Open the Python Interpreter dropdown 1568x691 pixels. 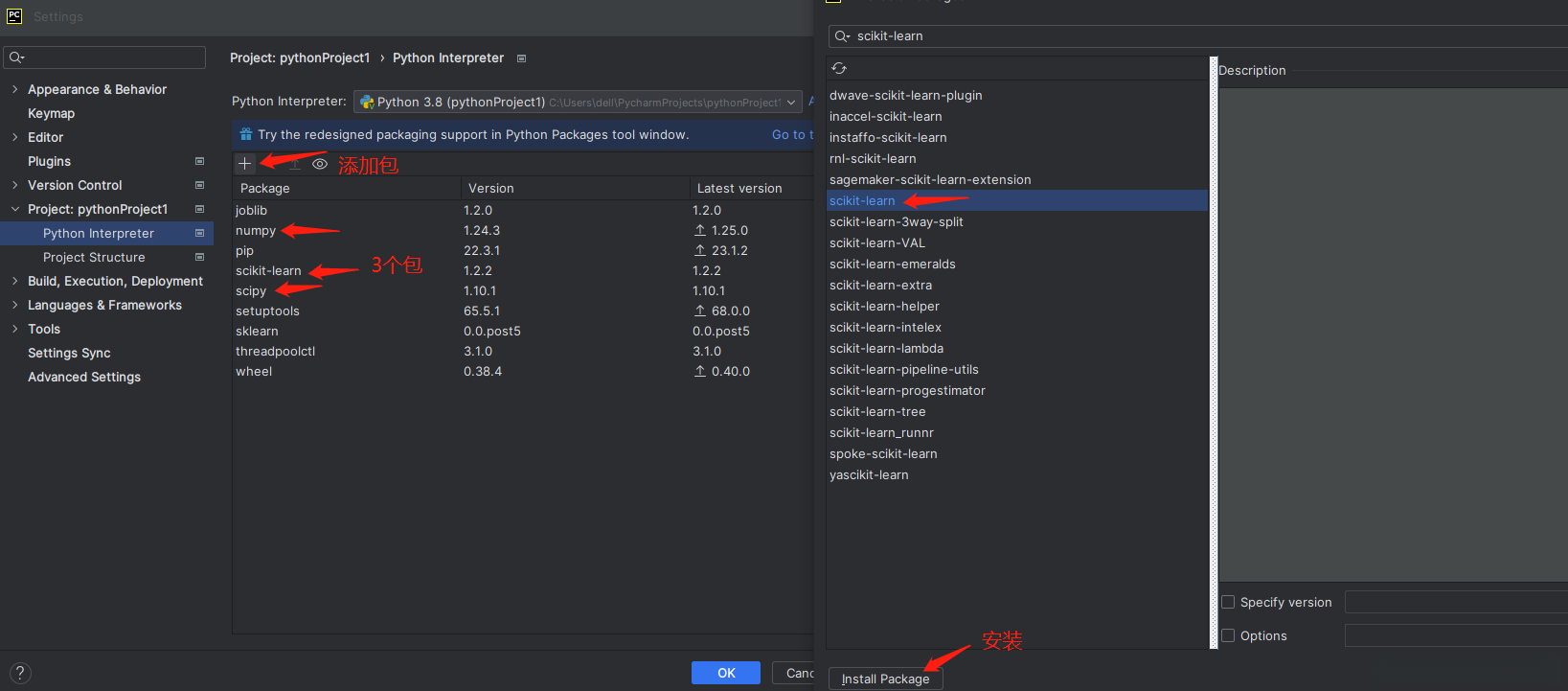tap(791, 103)
